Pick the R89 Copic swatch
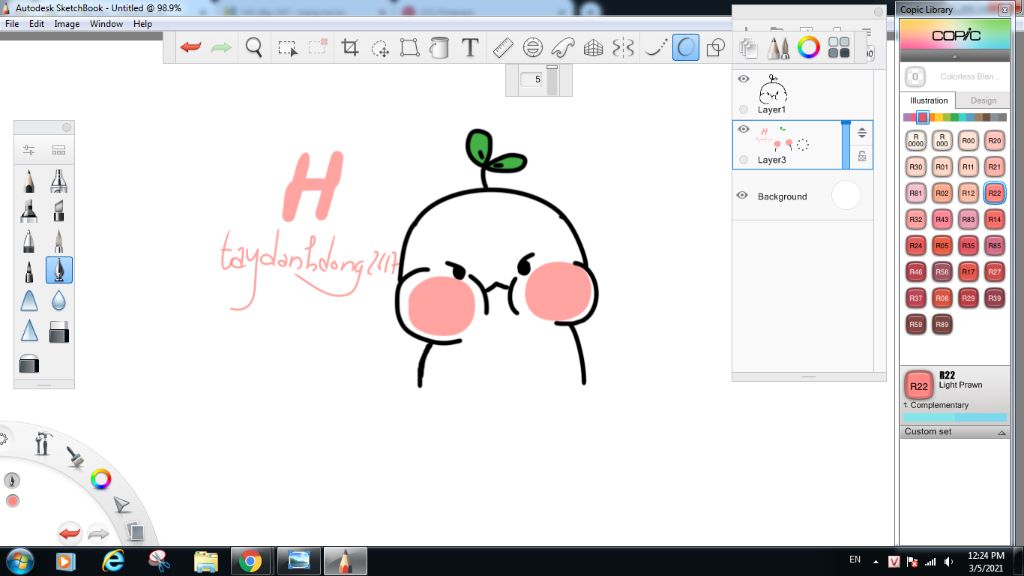 coord(942,324)
